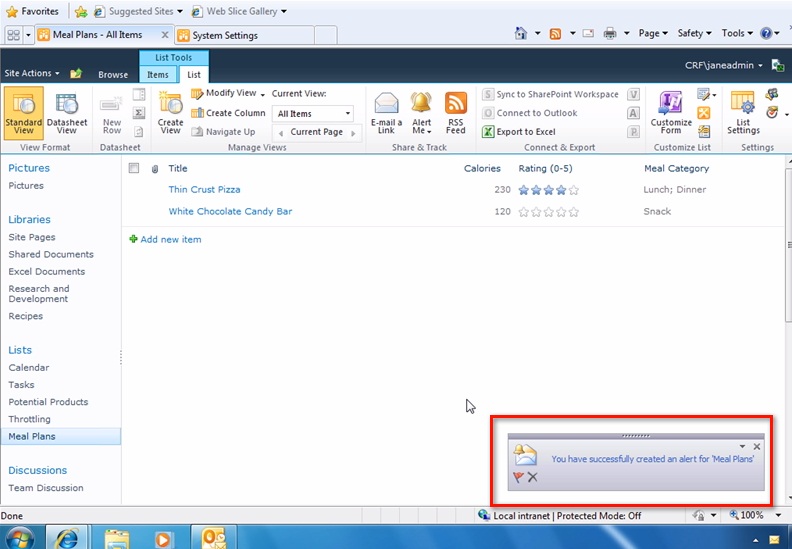
Task: Click the Navigate Up folder icon beside Site Actions
Action: pyautogui.click(x=76, y=74)
